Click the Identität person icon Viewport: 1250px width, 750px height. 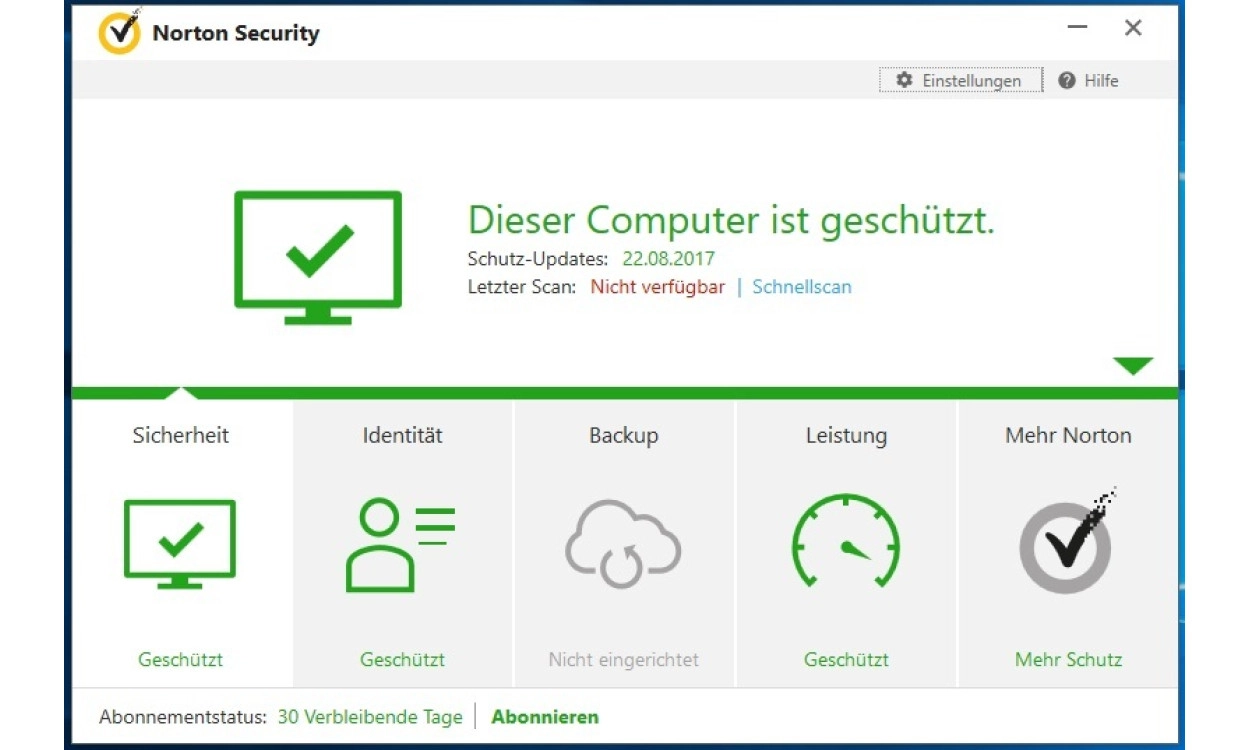click(400, 545)
